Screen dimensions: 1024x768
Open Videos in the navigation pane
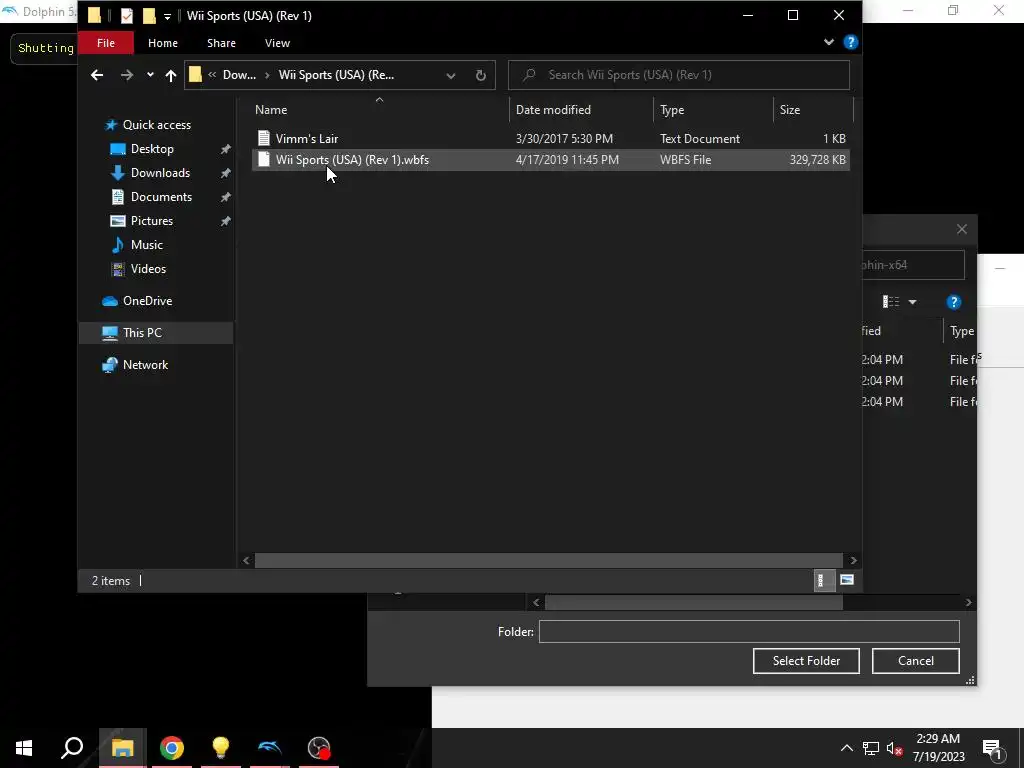tap(148, 269)
